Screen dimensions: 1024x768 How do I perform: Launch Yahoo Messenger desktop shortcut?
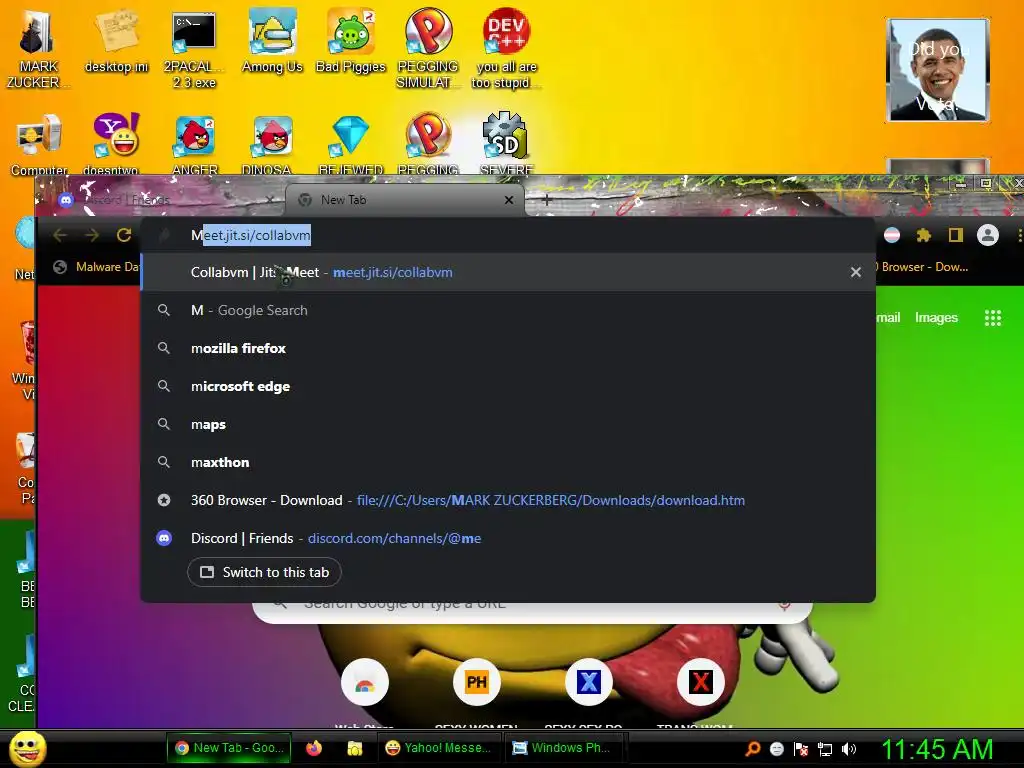(x=116, y=144)
